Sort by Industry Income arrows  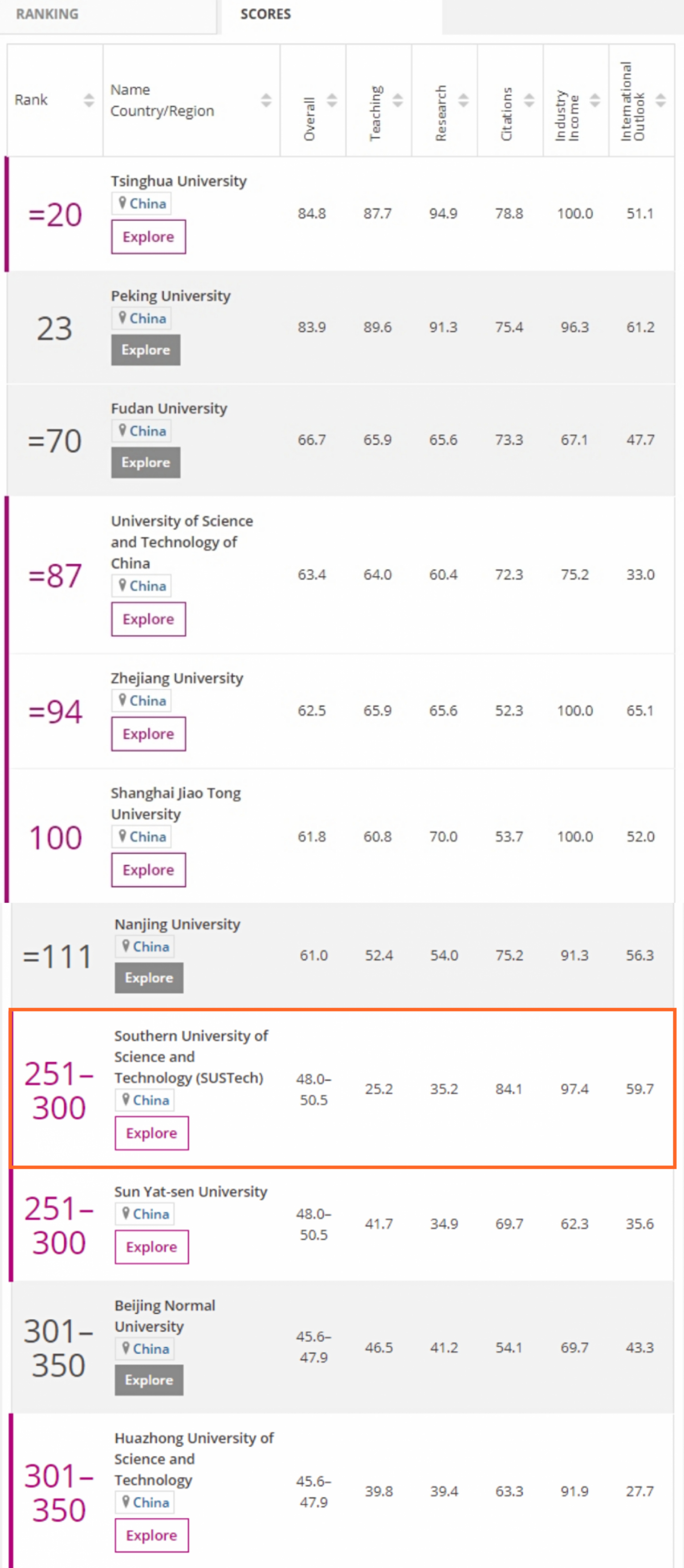595,101
